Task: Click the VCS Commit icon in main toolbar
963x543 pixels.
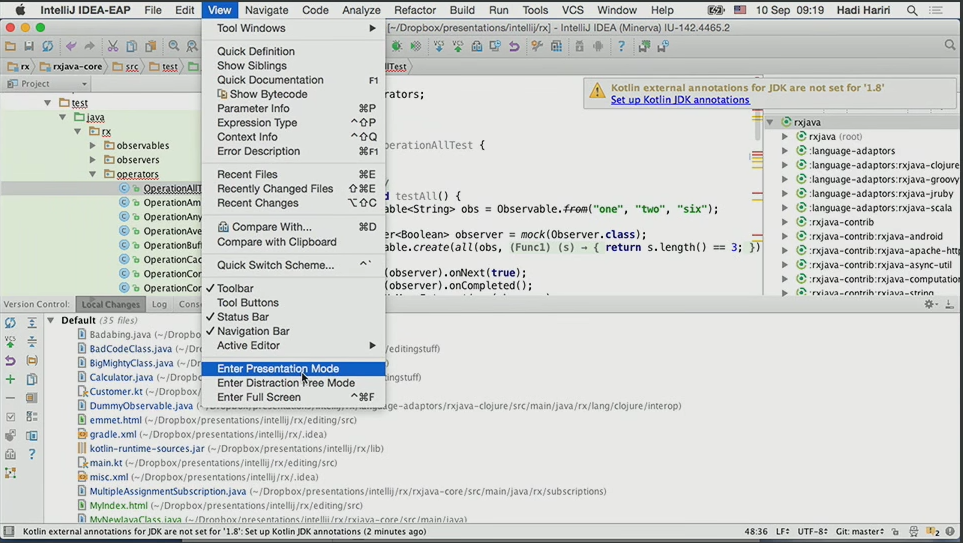Action: (458, 46)
